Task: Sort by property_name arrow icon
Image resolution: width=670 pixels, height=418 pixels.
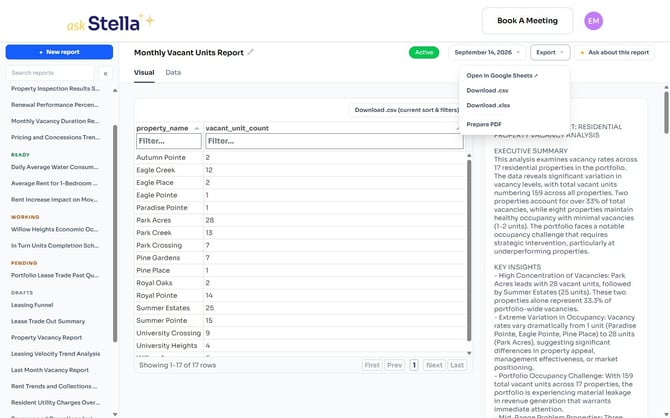Action: click(x=197, y=128)
